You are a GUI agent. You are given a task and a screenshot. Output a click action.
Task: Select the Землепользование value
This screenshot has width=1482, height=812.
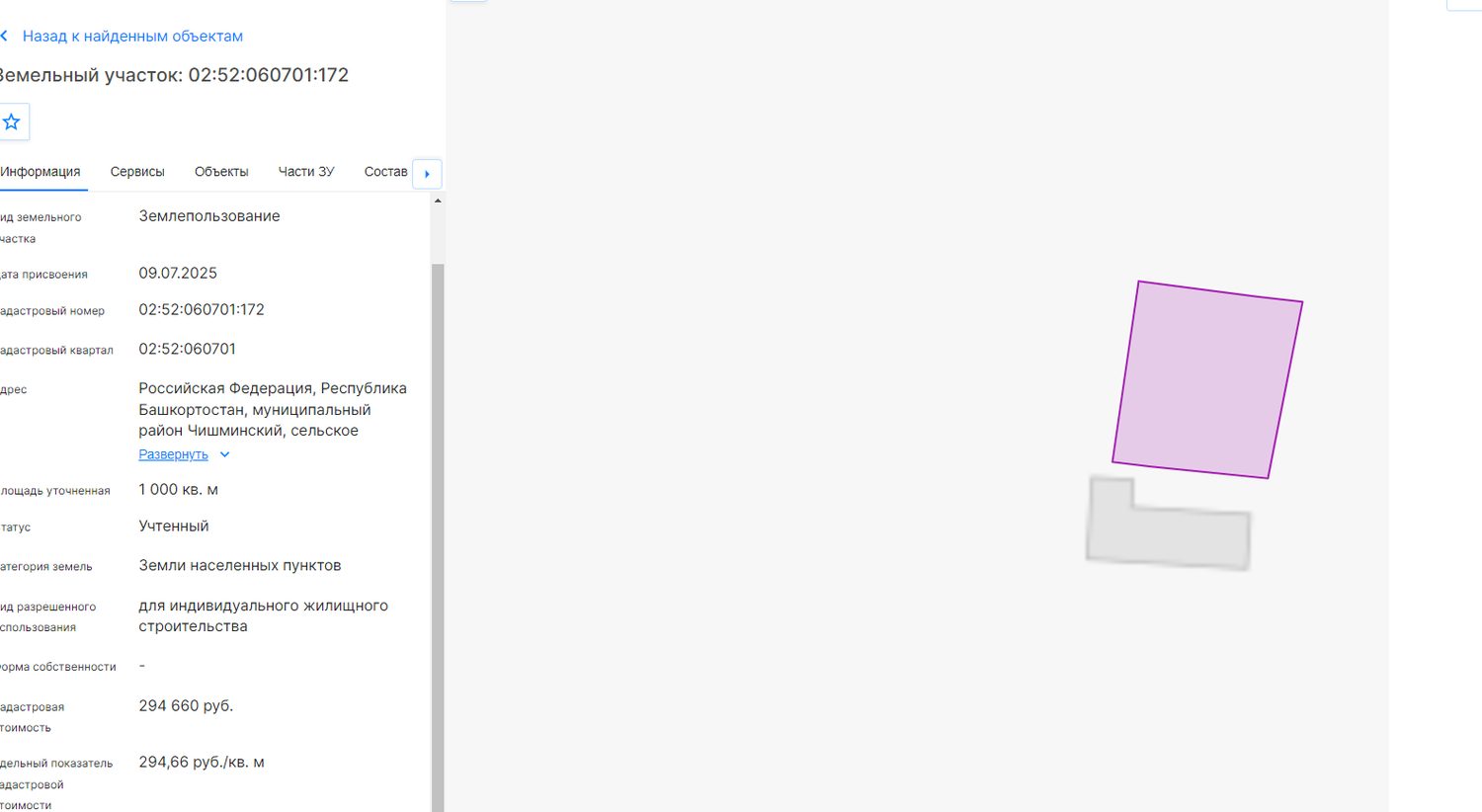(209, 216)
